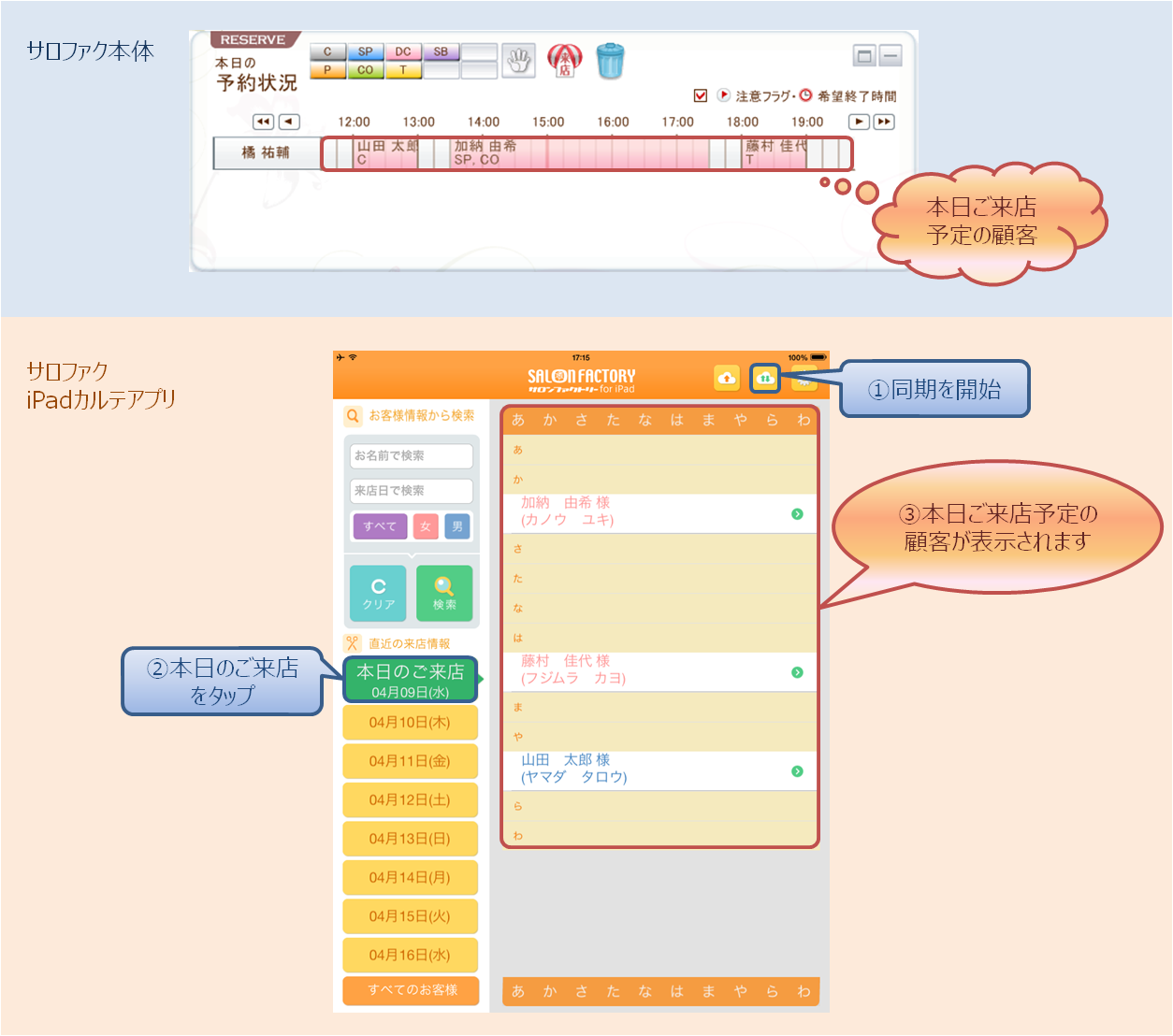The image size is (1173, 1036).
Task: Select the pink 女 gender filter
Action: pyautogui.click(x=426, y=526)
